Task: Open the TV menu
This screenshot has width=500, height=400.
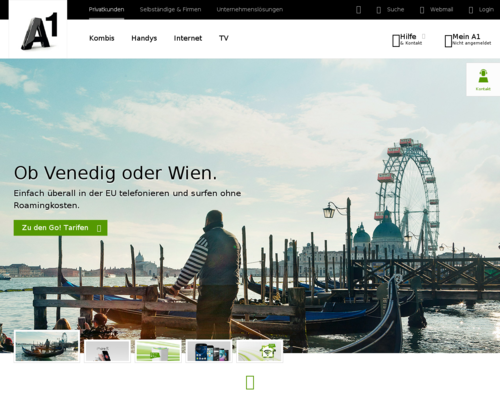Action: pos(224,38)
